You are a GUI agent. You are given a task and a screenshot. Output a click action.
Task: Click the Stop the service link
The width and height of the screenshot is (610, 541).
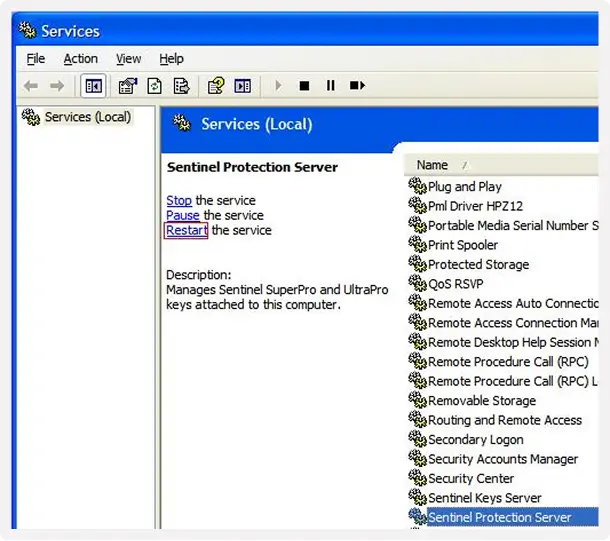point(179,201)
